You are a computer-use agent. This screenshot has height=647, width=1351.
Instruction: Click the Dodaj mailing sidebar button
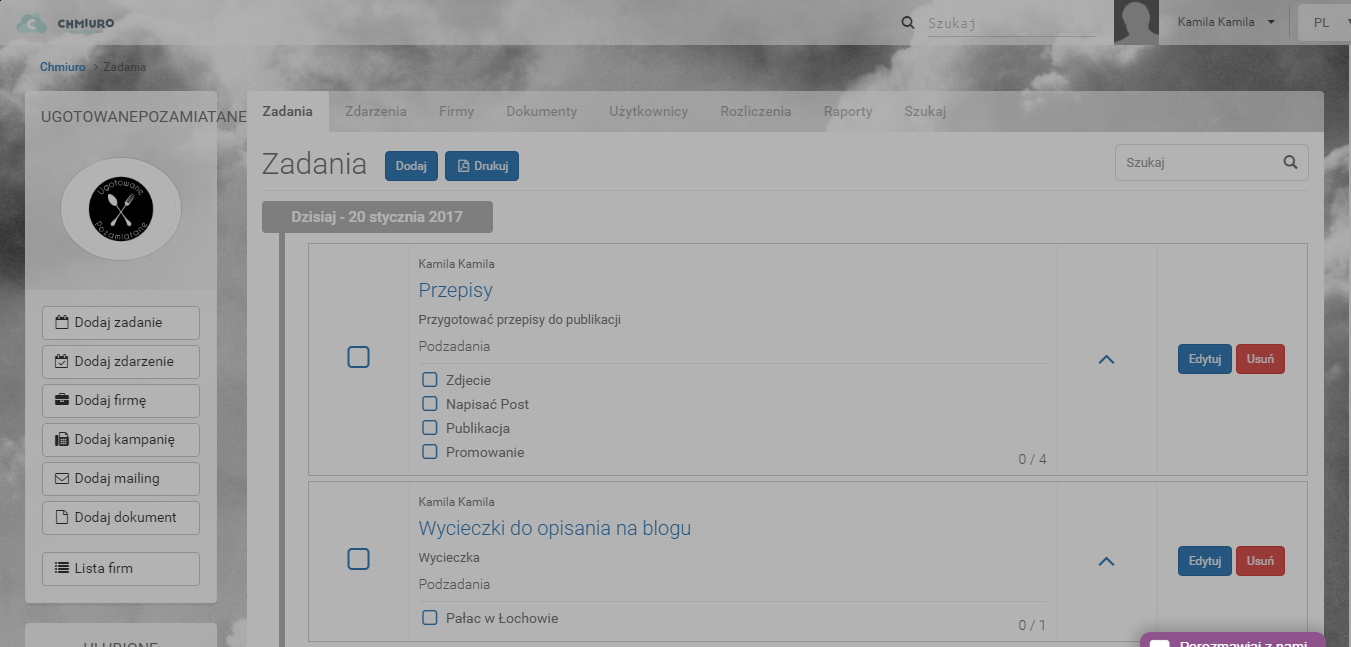pyautogui.click(x=121, y=479)
